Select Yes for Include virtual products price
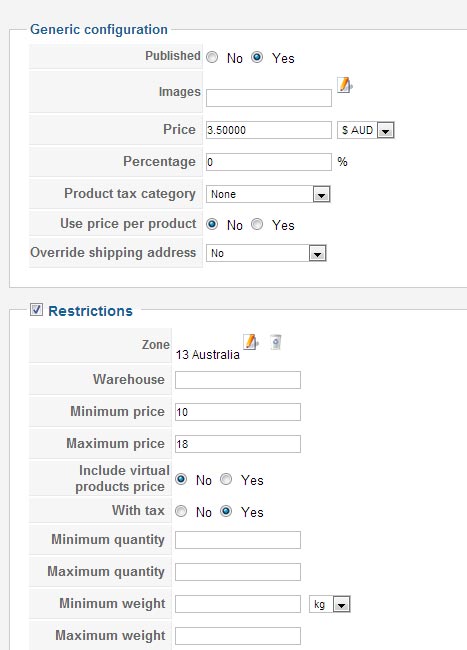Screen dimensions: 467x650 [x=226, y=479]
